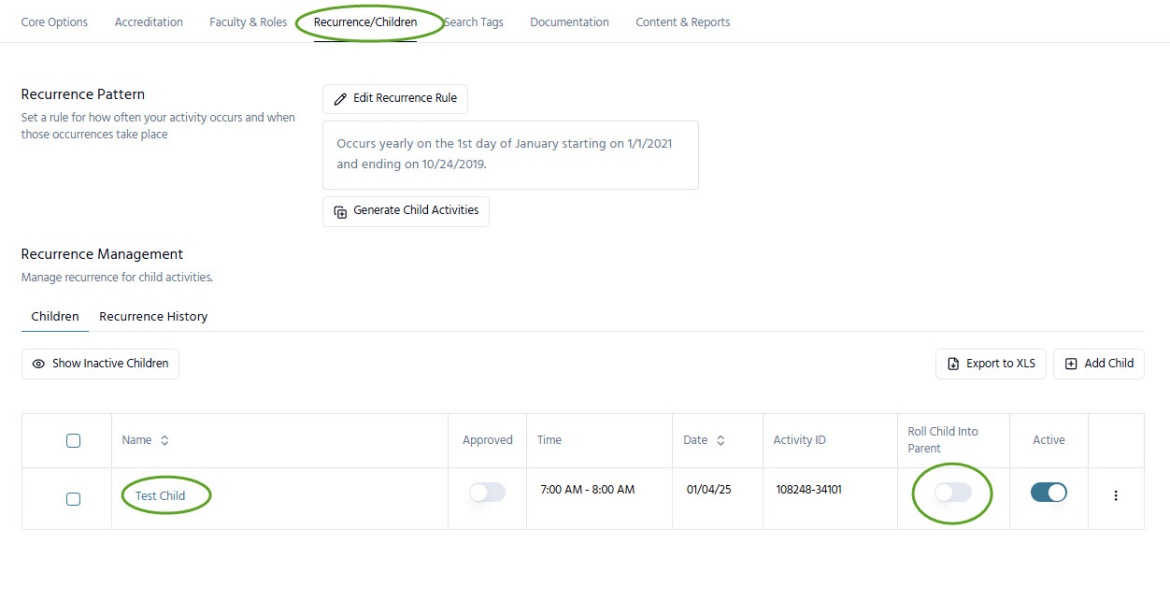Open the Test Child activity link
The width and height of the screenshot is (1170, 601).
pyautogui.click(x=160, y=496)
